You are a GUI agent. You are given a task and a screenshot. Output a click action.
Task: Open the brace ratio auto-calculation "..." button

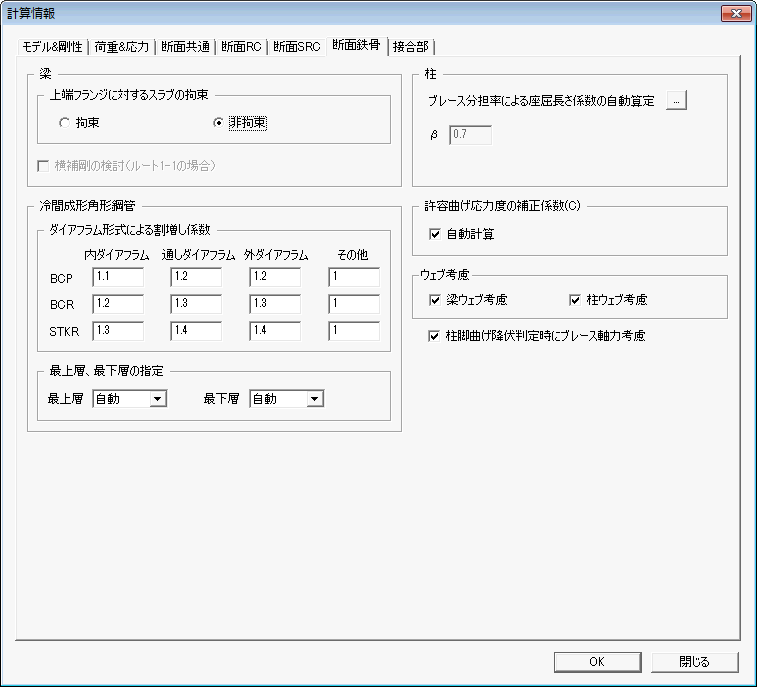(x=676, y=100)
